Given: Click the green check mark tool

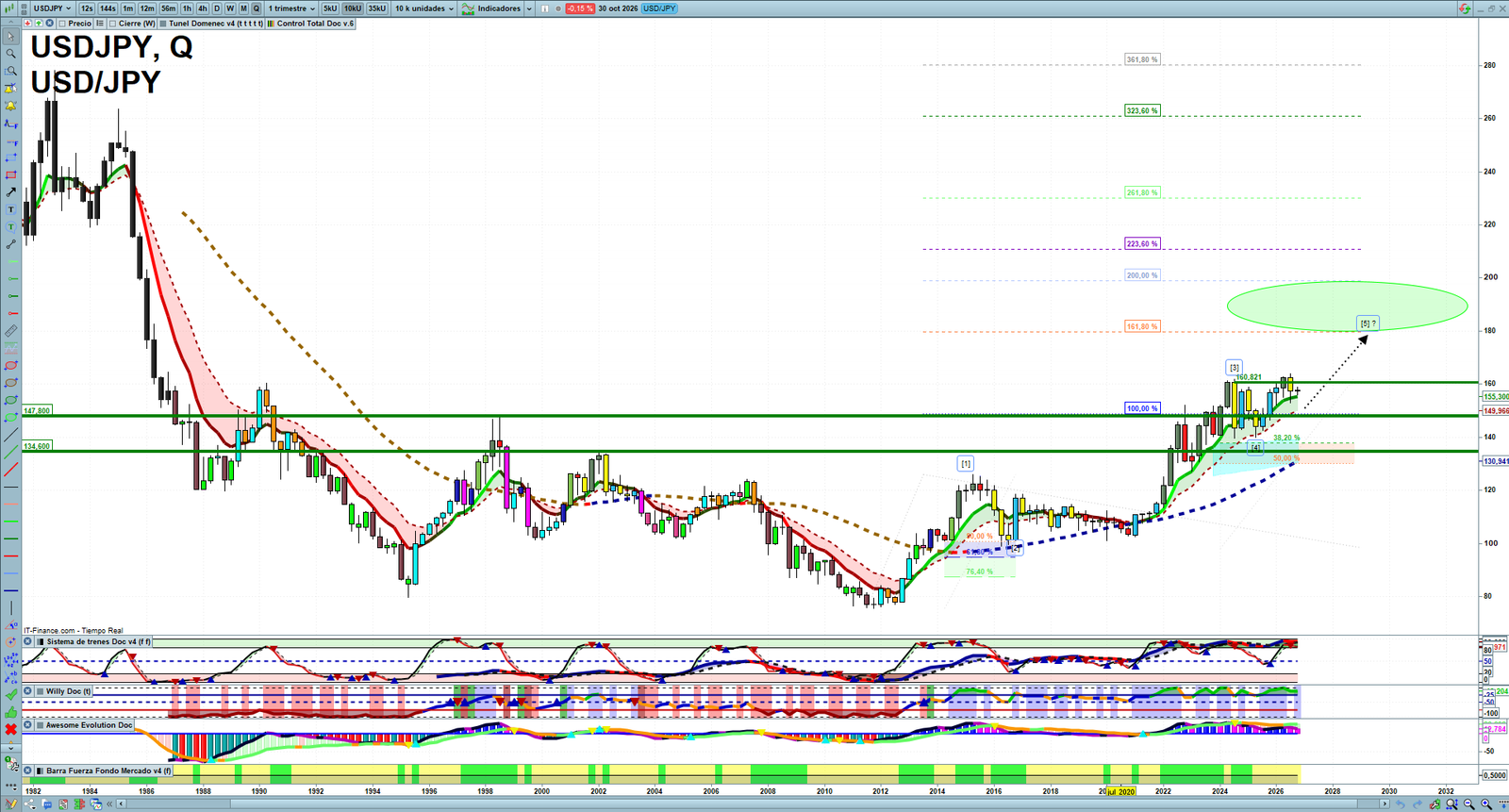Looking at the screenshot, I should coord(11,693).
